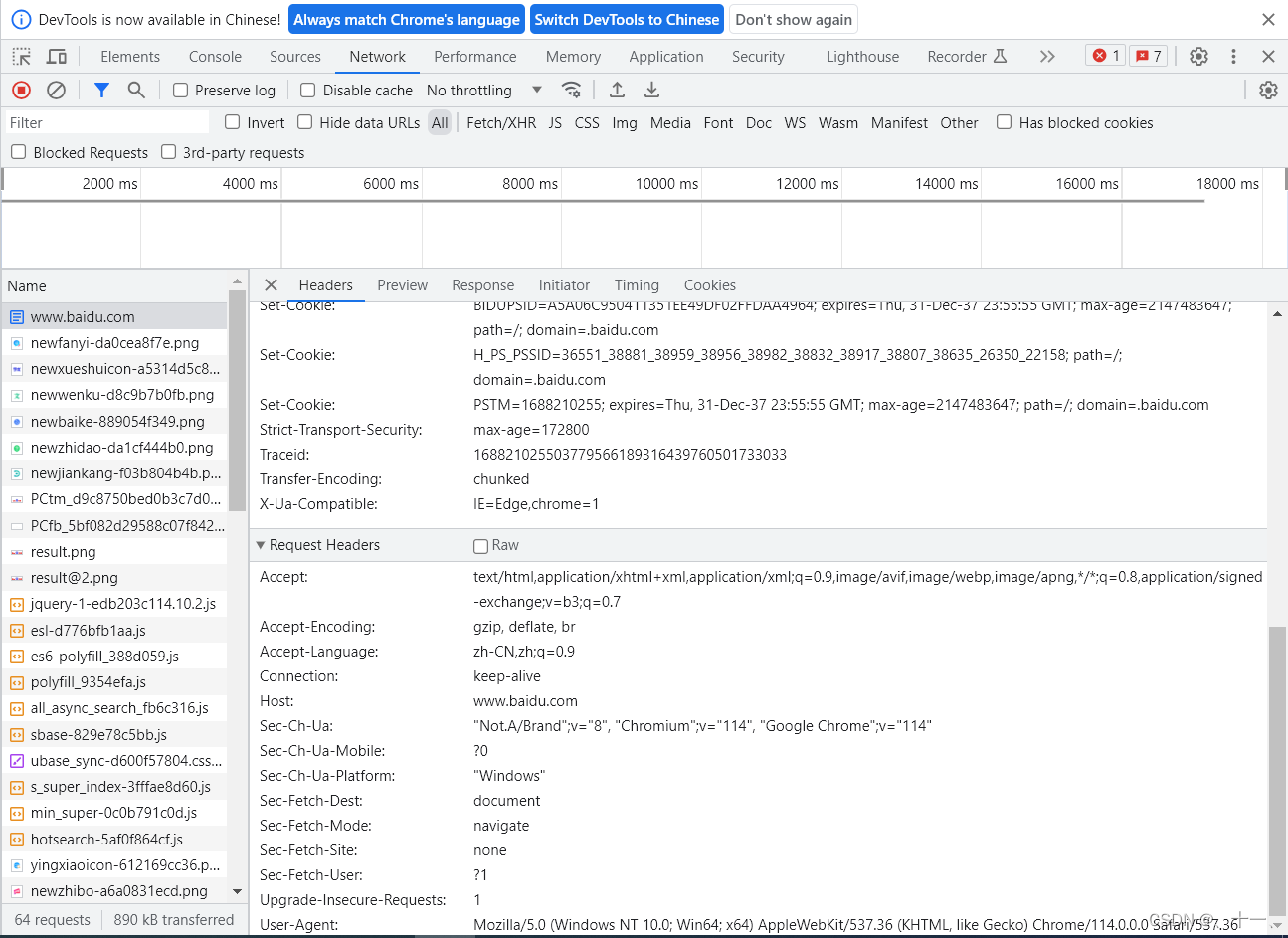1288x938 pixels.
Task: Toggle the filter funnel icon
Action: pyautogui.click(x=101, y=91)
